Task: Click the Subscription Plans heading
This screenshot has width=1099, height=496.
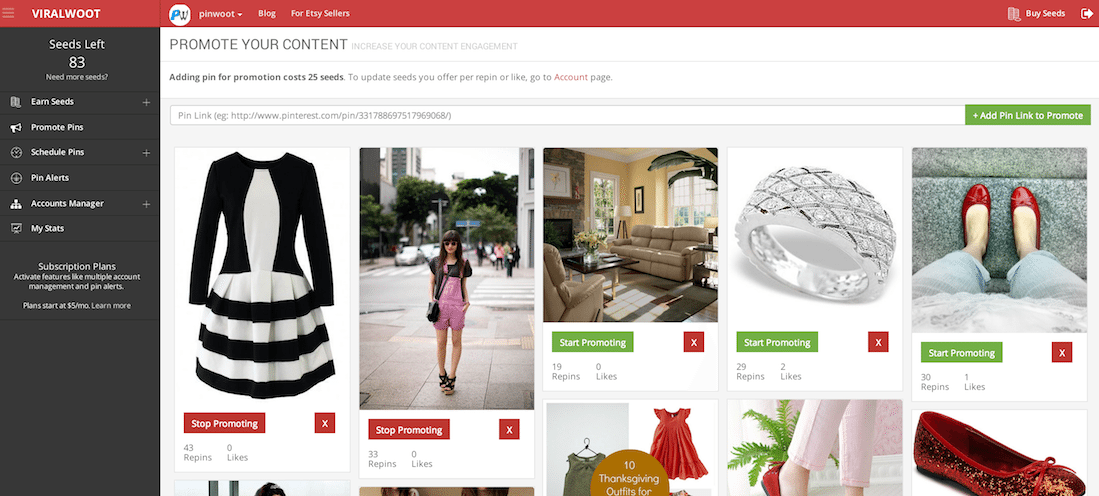Action: [x=76, y=266]
